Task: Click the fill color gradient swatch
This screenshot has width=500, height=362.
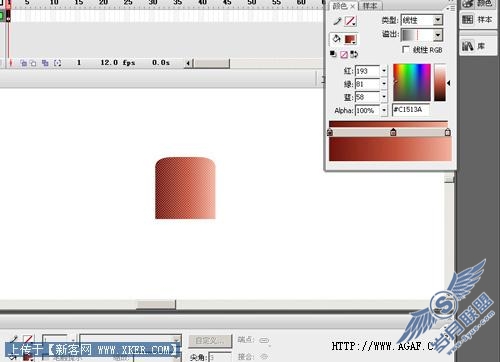Action: pyautogui.click(x=350, y=39)
